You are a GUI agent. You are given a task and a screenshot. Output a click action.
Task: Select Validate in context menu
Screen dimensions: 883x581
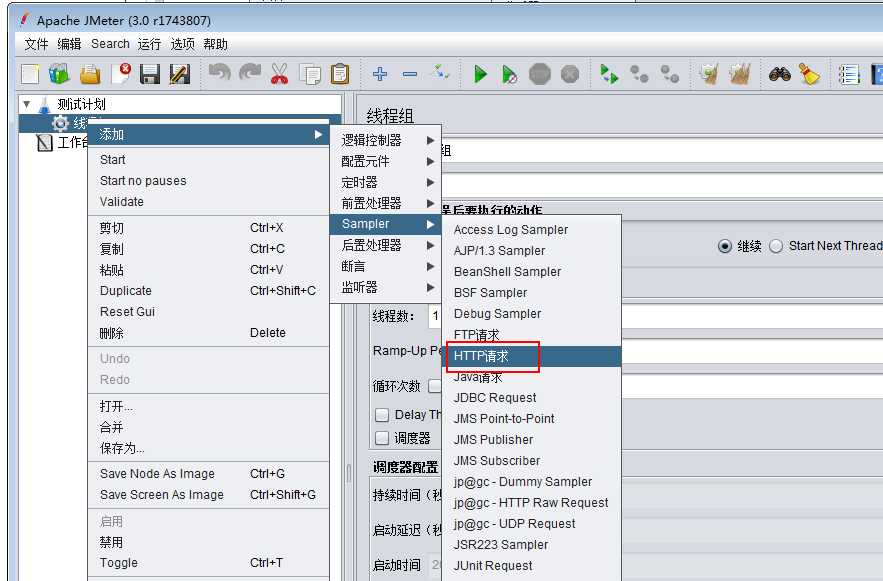pyautogui.click(x=209, y=202)
